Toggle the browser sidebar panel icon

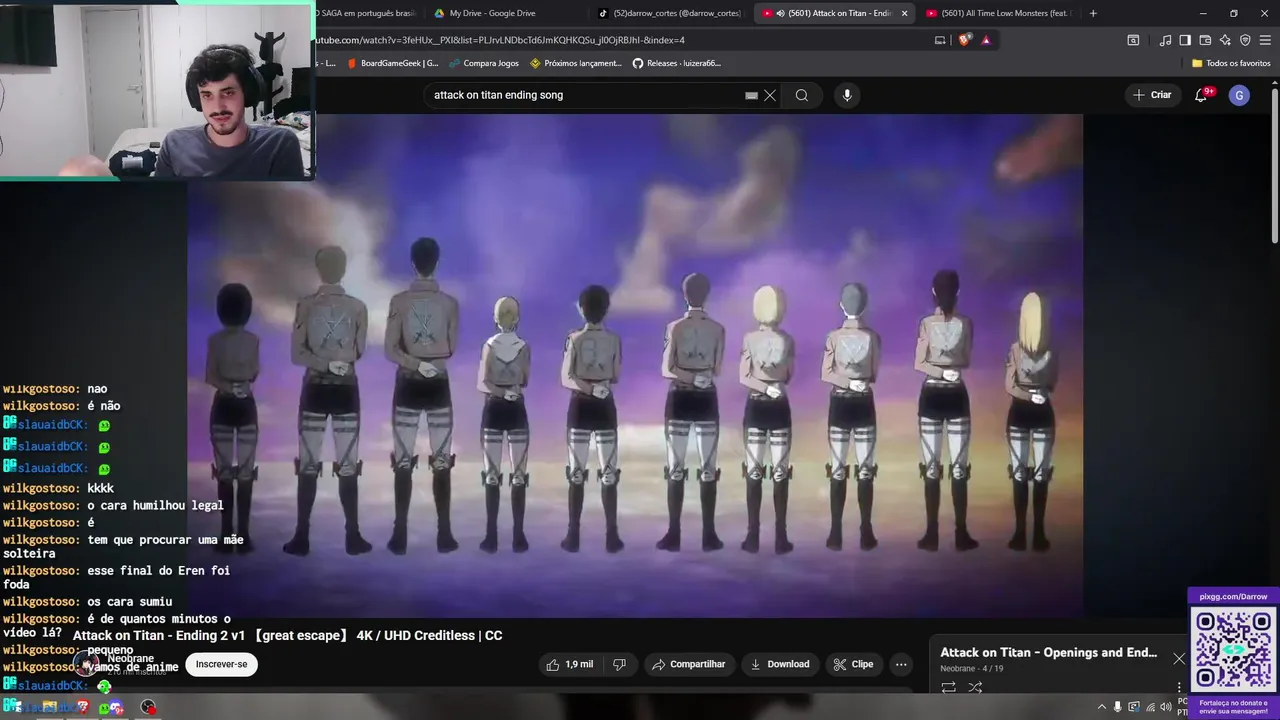tap(1185, 40)
